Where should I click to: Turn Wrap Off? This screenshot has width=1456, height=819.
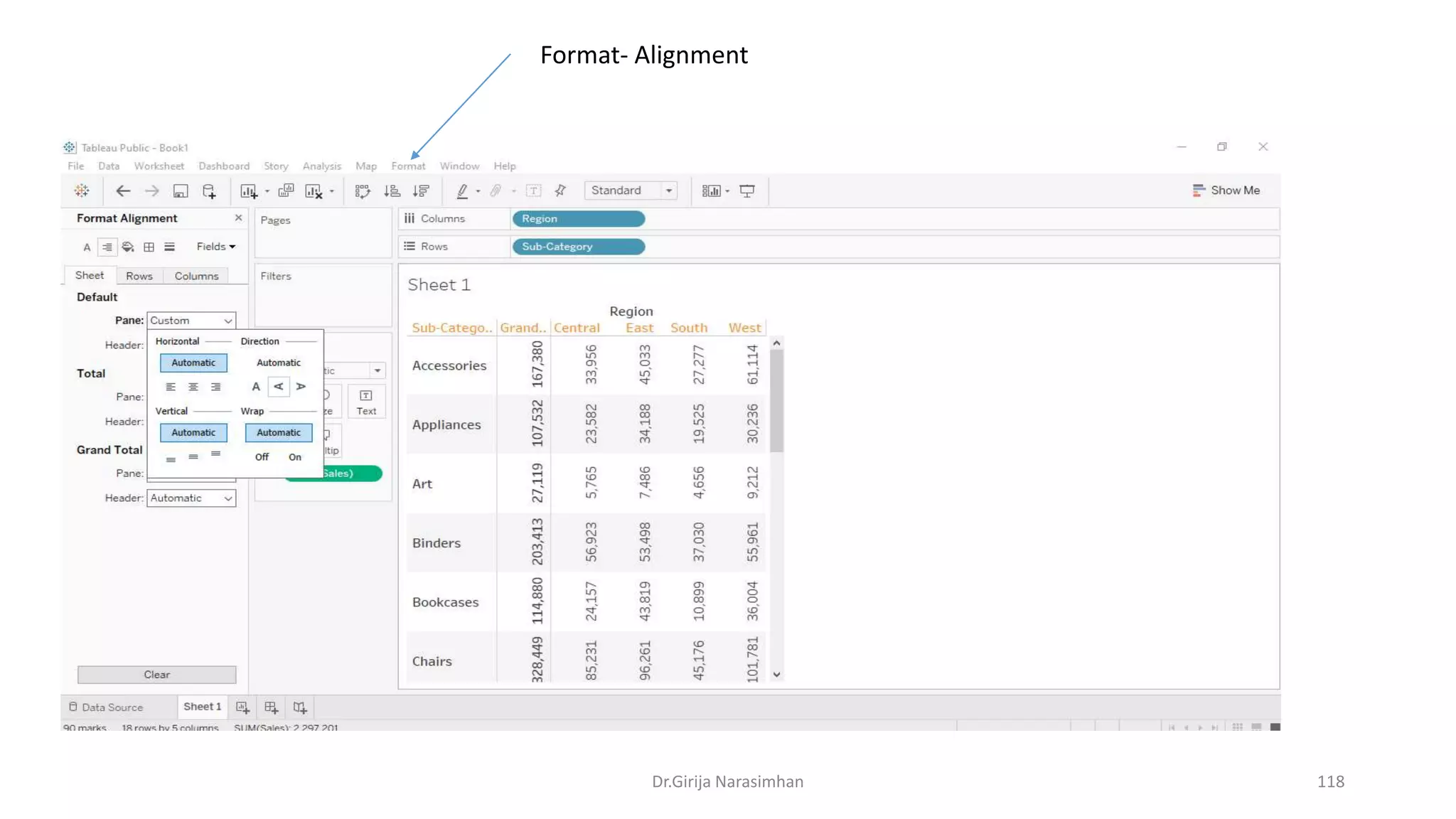pos(262,457)
